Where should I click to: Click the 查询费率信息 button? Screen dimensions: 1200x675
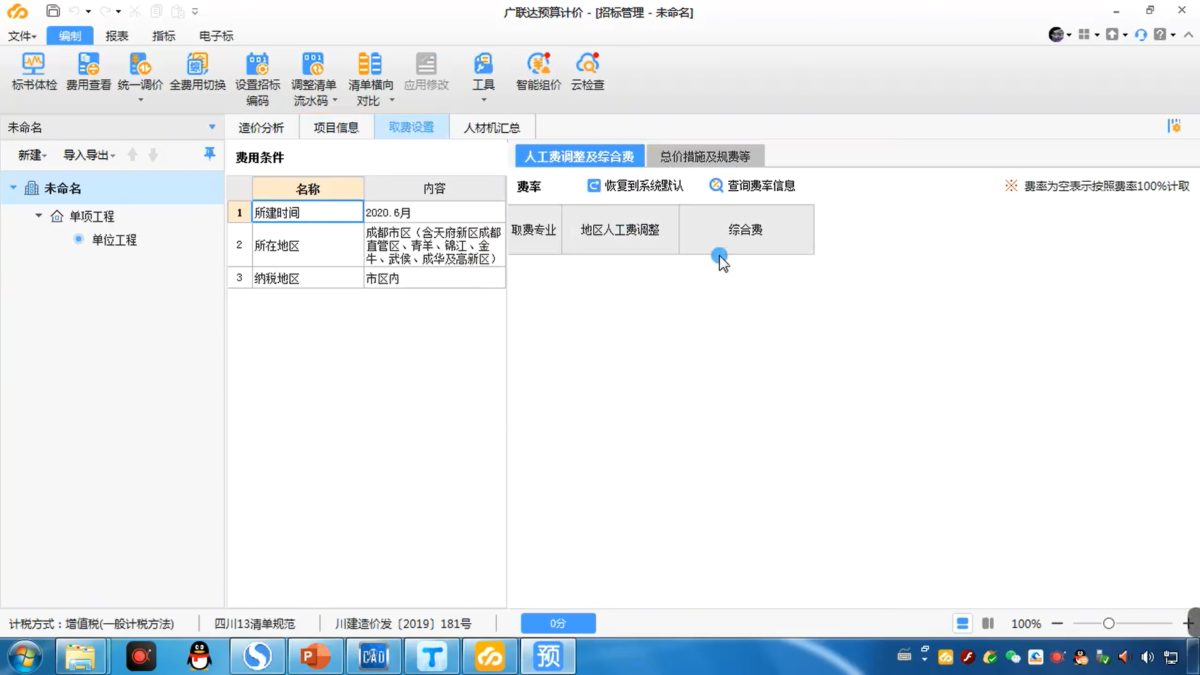[x=752, y=186]
